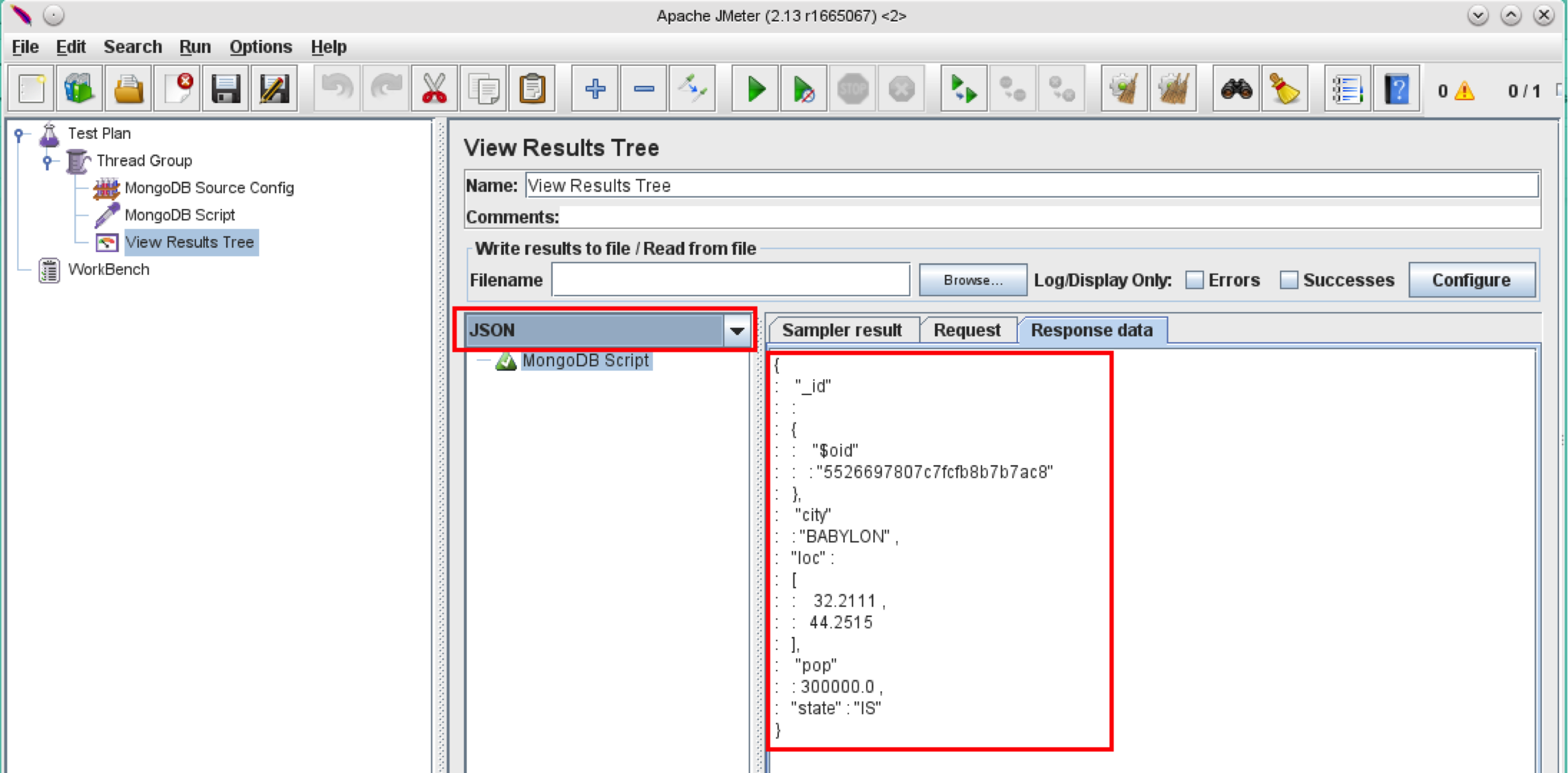Click the Paste clipboard icon
This screenshot has width=1568, height=773.
tap(532, 89)
